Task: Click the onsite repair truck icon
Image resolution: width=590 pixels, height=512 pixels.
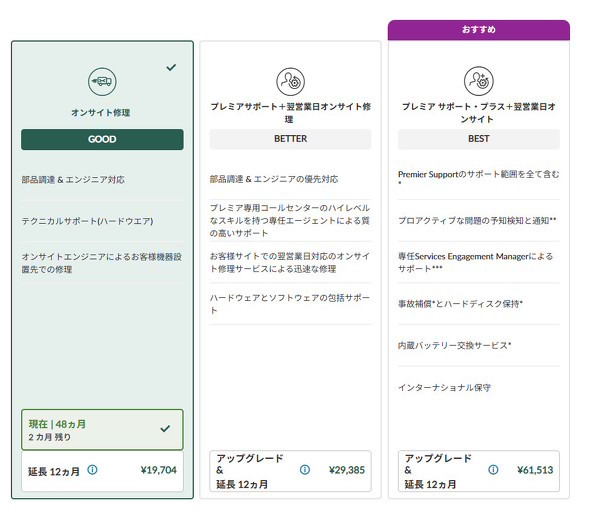Action: [x=102, y=82]
